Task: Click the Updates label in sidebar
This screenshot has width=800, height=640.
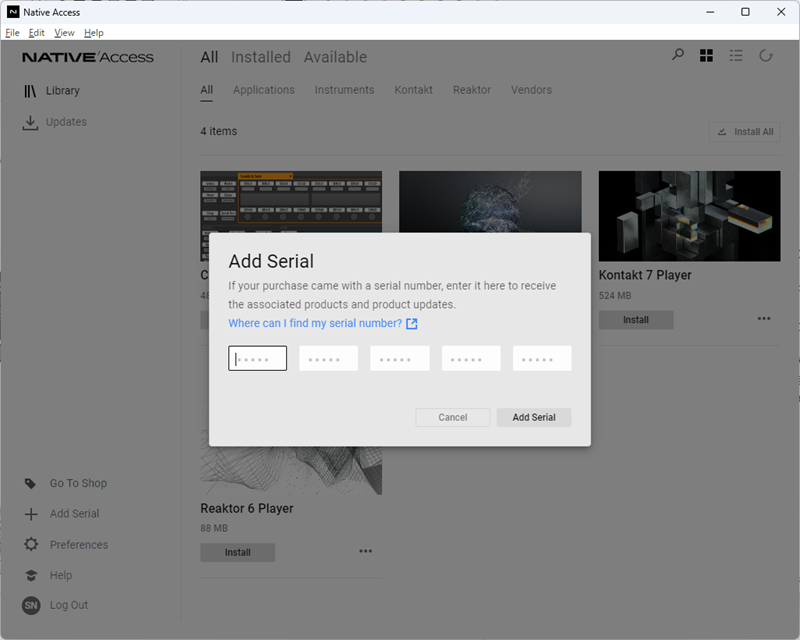Action: click(66, 122)
